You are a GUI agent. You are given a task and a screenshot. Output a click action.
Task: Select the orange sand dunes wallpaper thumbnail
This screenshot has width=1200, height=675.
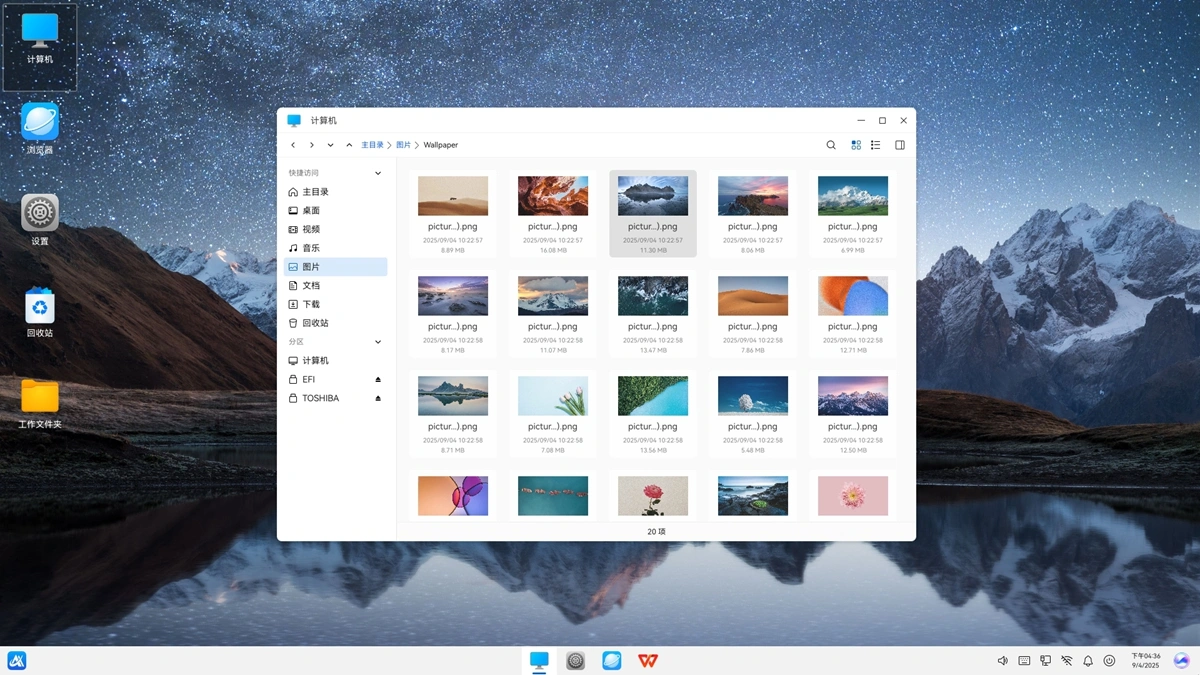753,296
